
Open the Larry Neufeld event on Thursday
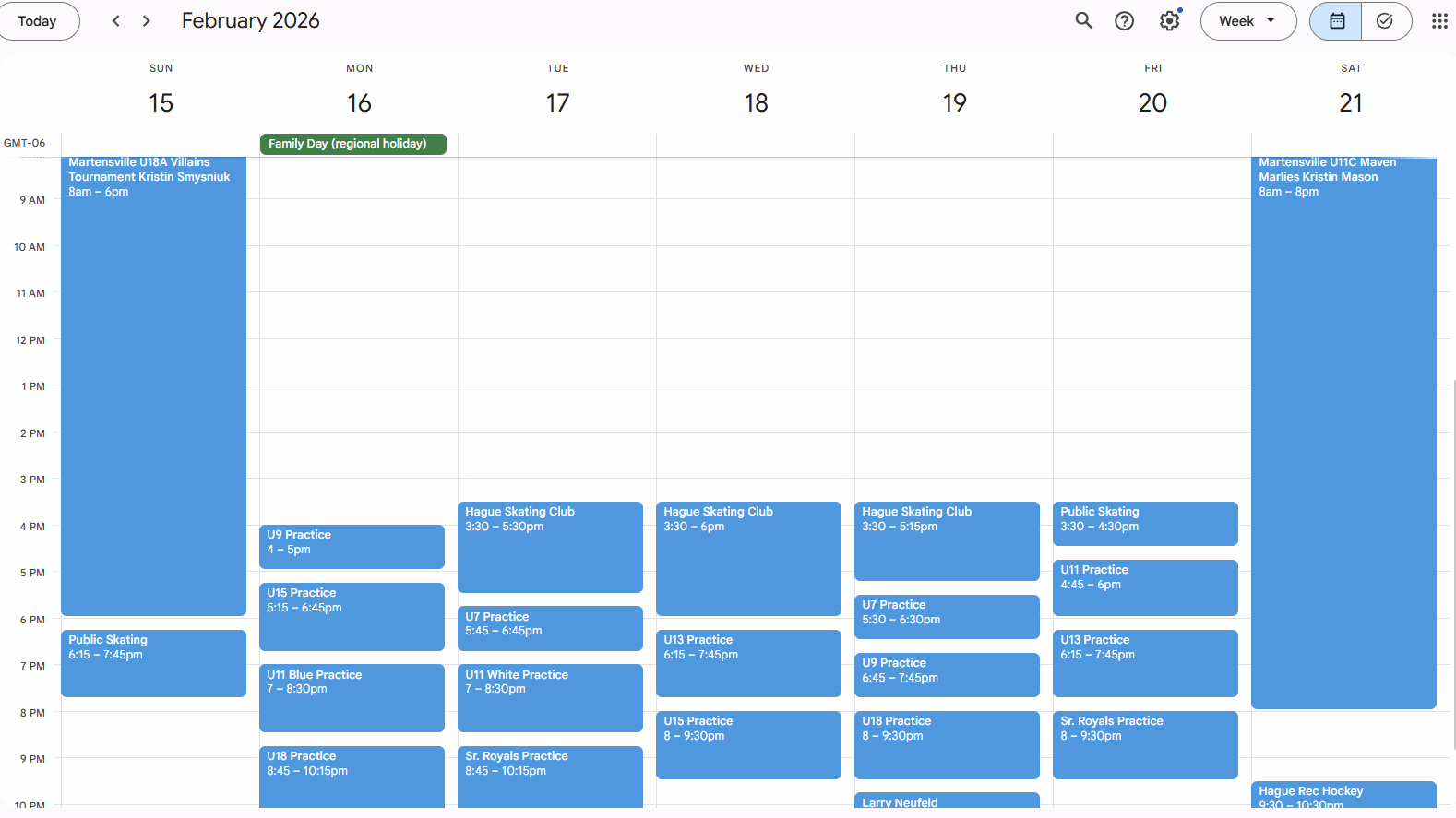[947, 800]
